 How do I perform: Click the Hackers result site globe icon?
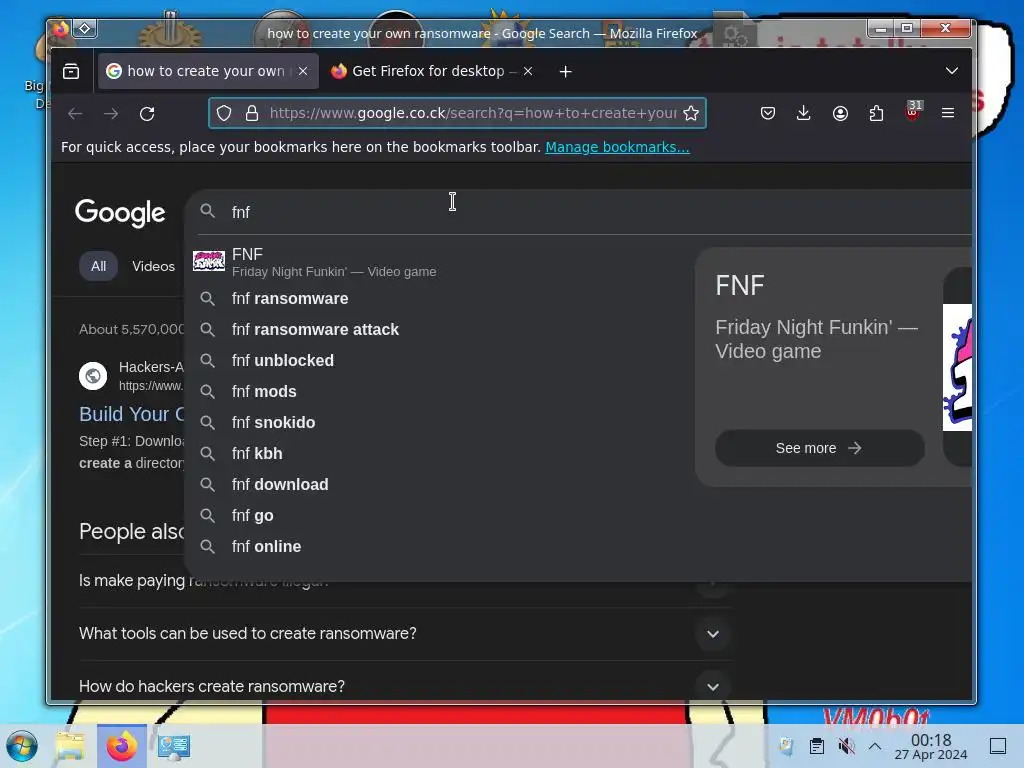coord(93,376)
